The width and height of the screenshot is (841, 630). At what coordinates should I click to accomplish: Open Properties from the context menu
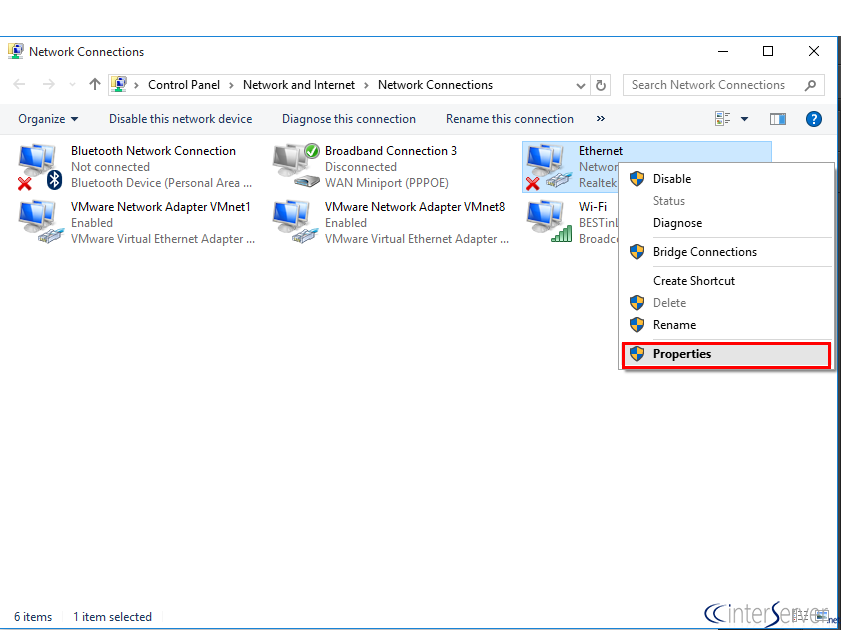tap(726, 354)
